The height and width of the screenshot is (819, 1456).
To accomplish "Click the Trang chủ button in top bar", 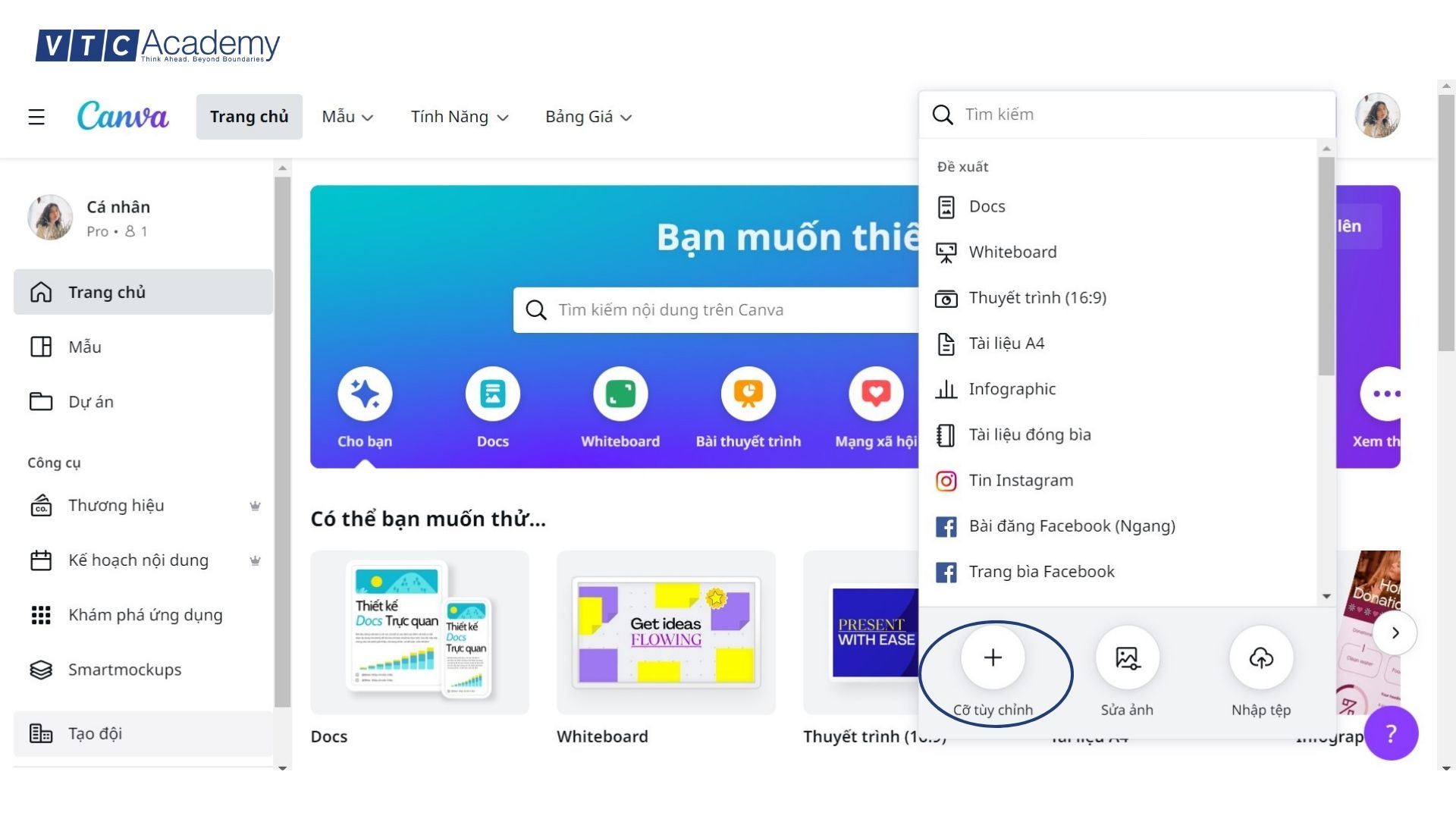I will click(x=249, y=117).
